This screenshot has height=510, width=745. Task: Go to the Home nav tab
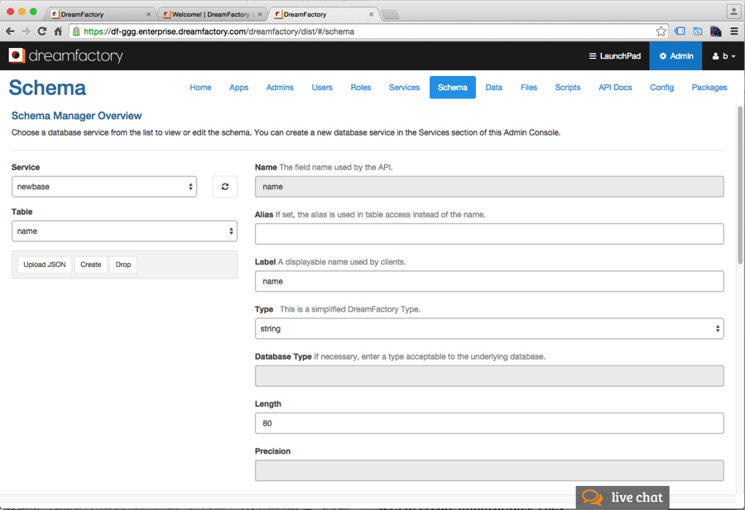coord(201,87)
